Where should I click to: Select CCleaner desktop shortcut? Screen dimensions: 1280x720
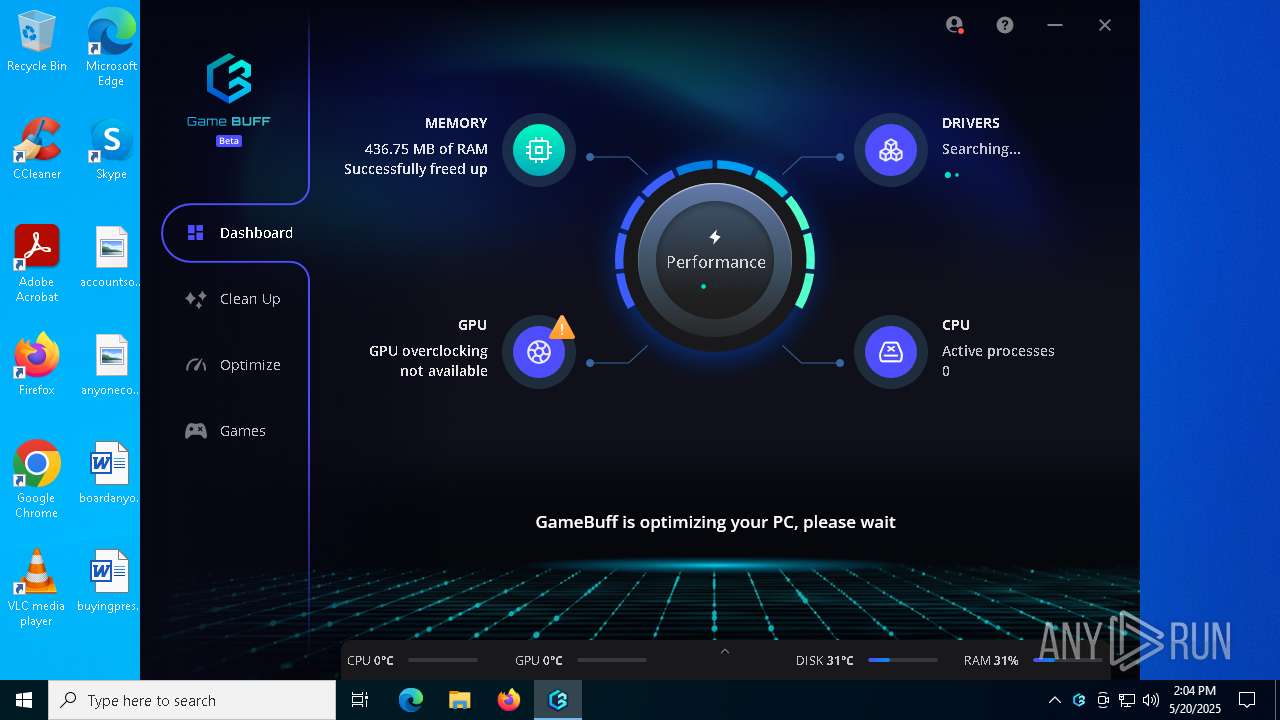[37, 149]
